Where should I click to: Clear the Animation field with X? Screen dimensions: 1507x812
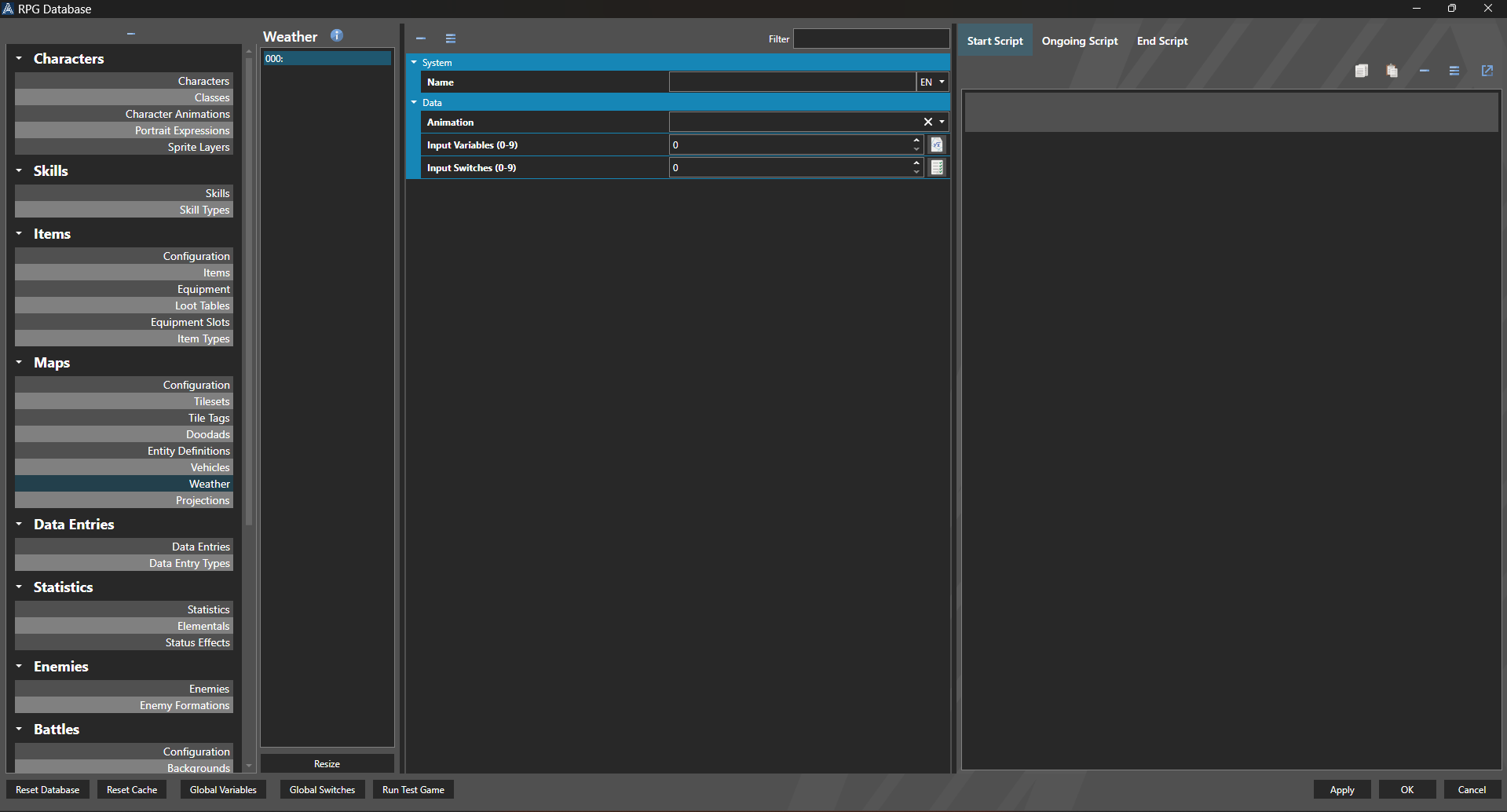(927, 122)
